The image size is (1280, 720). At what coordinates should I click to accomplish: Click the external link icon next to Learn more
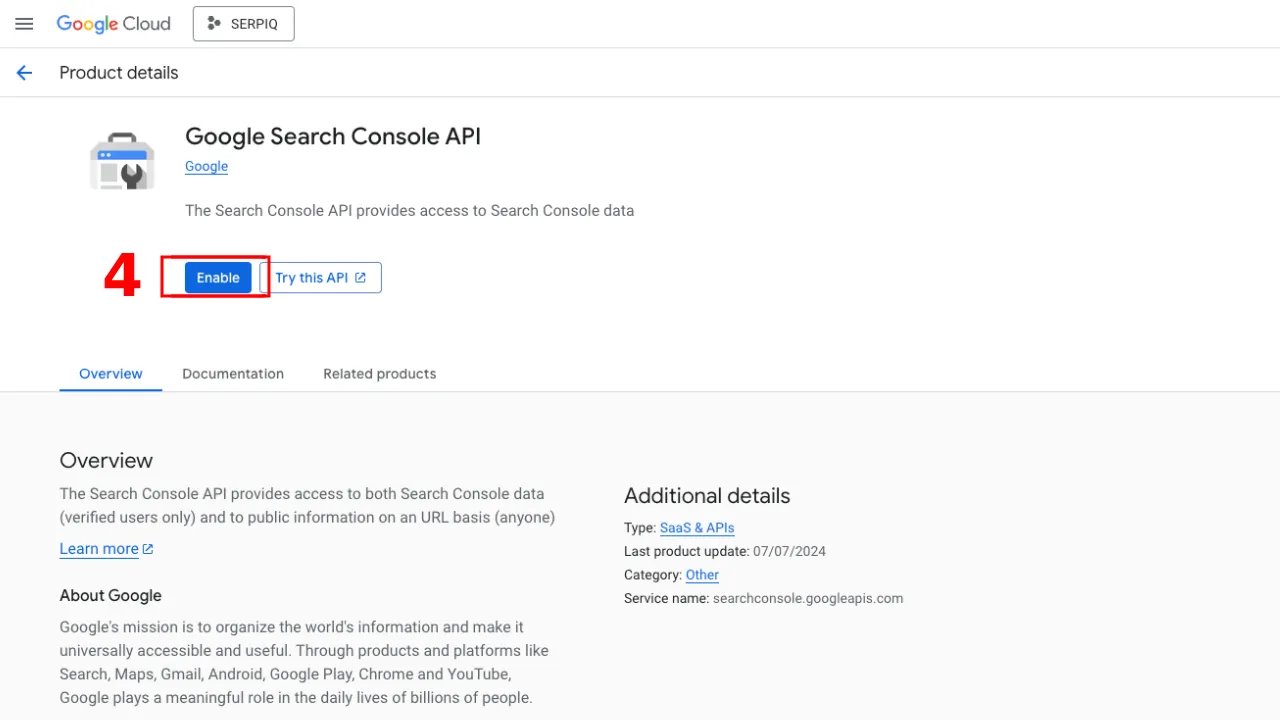pyautogui.click(x=148, y=549)
